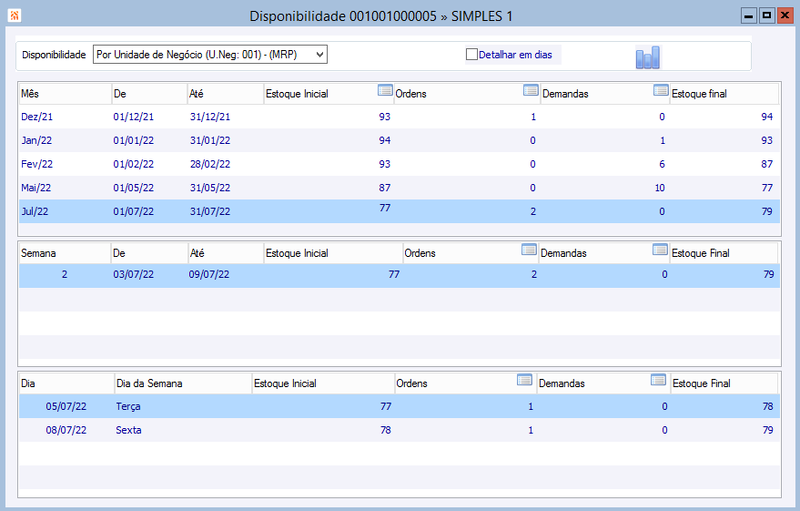Select the Mai/22 month row

[399, 188]
